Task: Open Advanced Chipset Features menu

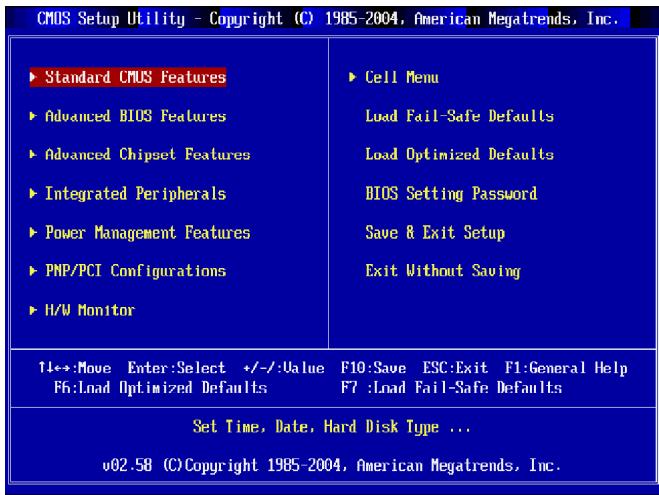Action: pos(148,155)
